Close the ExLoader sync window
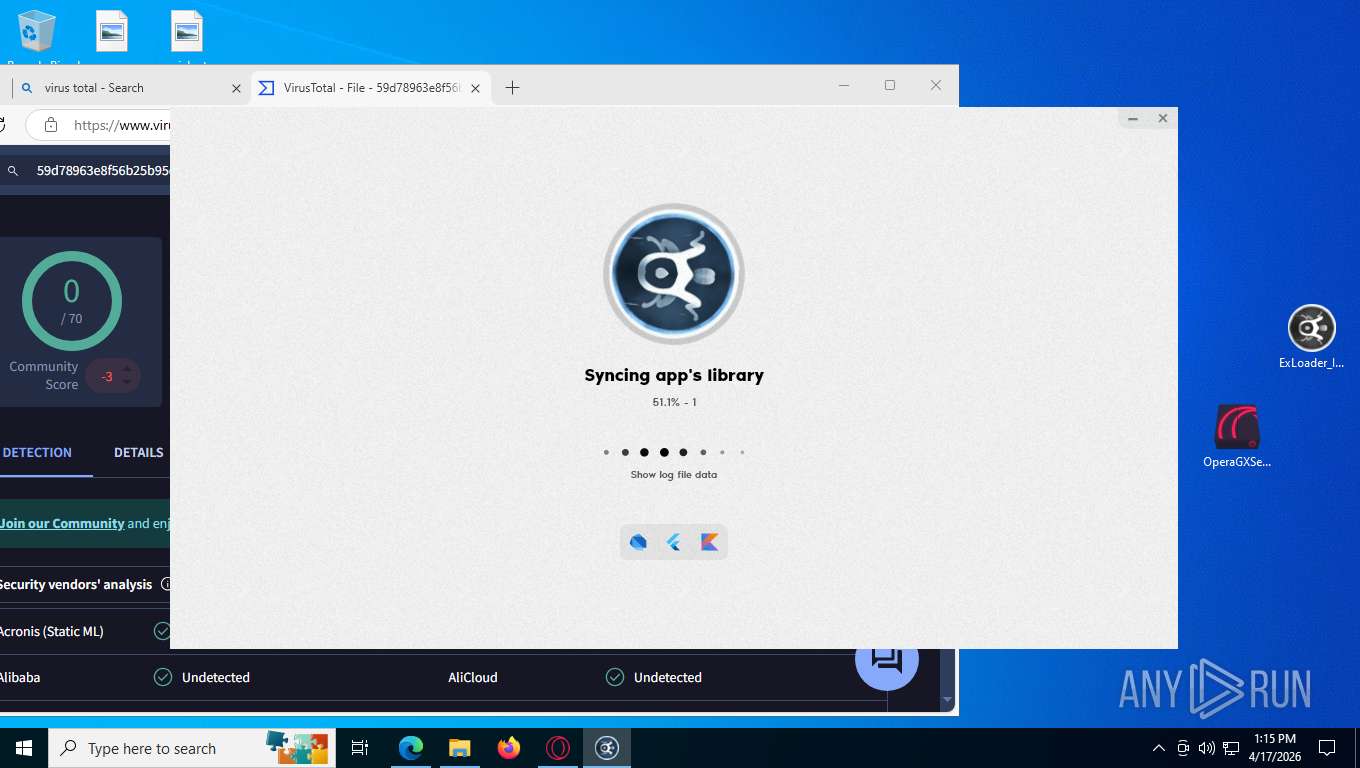 coord(1163,118)
